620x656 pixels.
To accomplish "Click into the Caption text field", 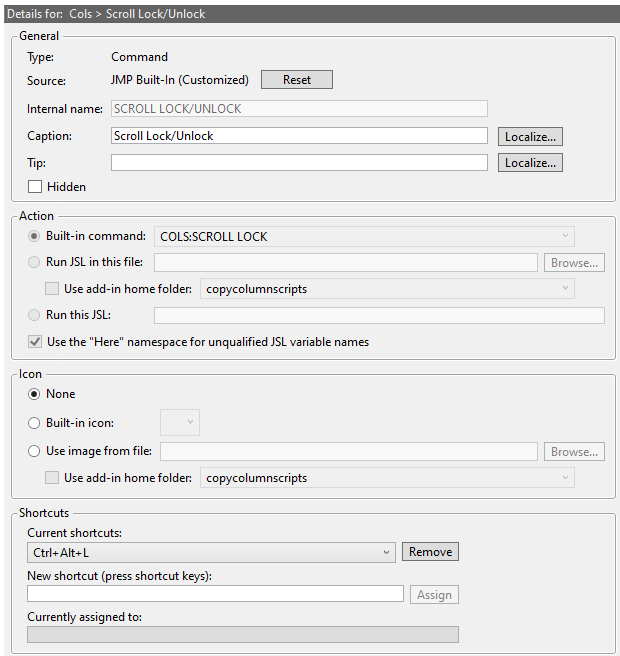I will (299, 136).
